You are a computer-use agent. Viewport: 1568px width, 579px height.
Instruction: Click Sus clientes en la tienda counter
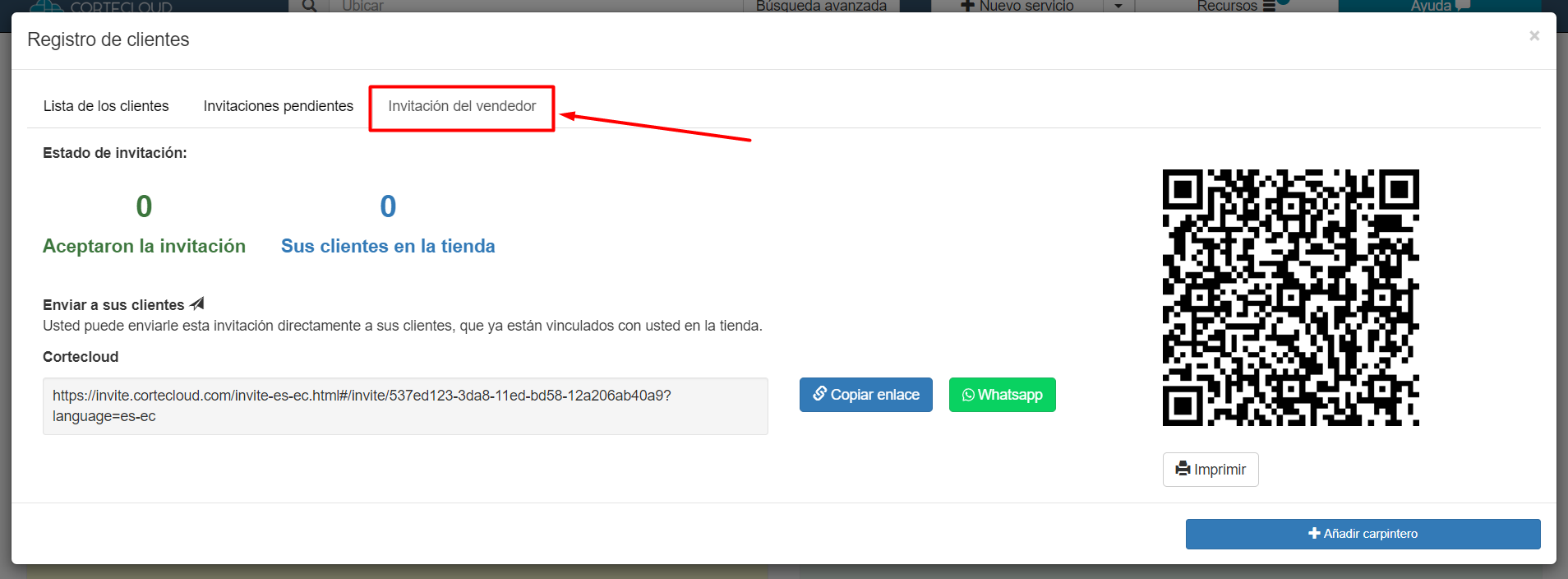coord(388,223)
